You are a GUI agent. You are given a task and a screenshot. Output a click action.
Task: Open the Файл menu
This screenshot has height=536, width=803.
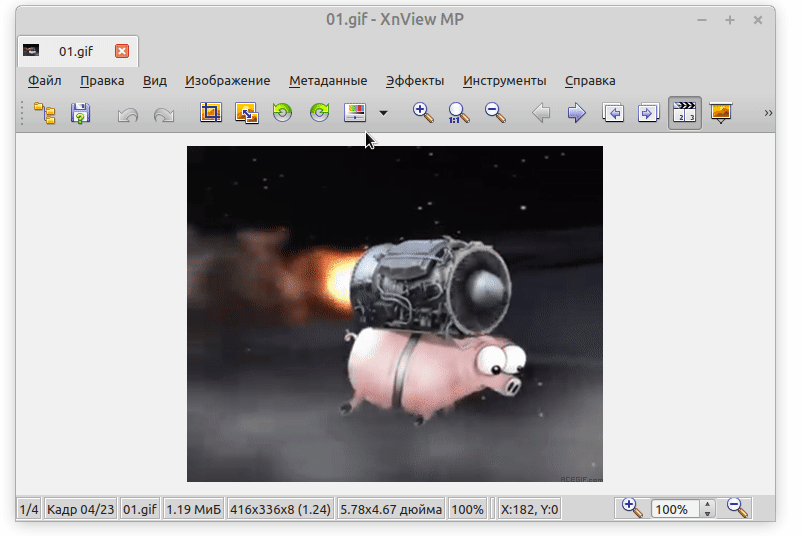click(45, 81)
